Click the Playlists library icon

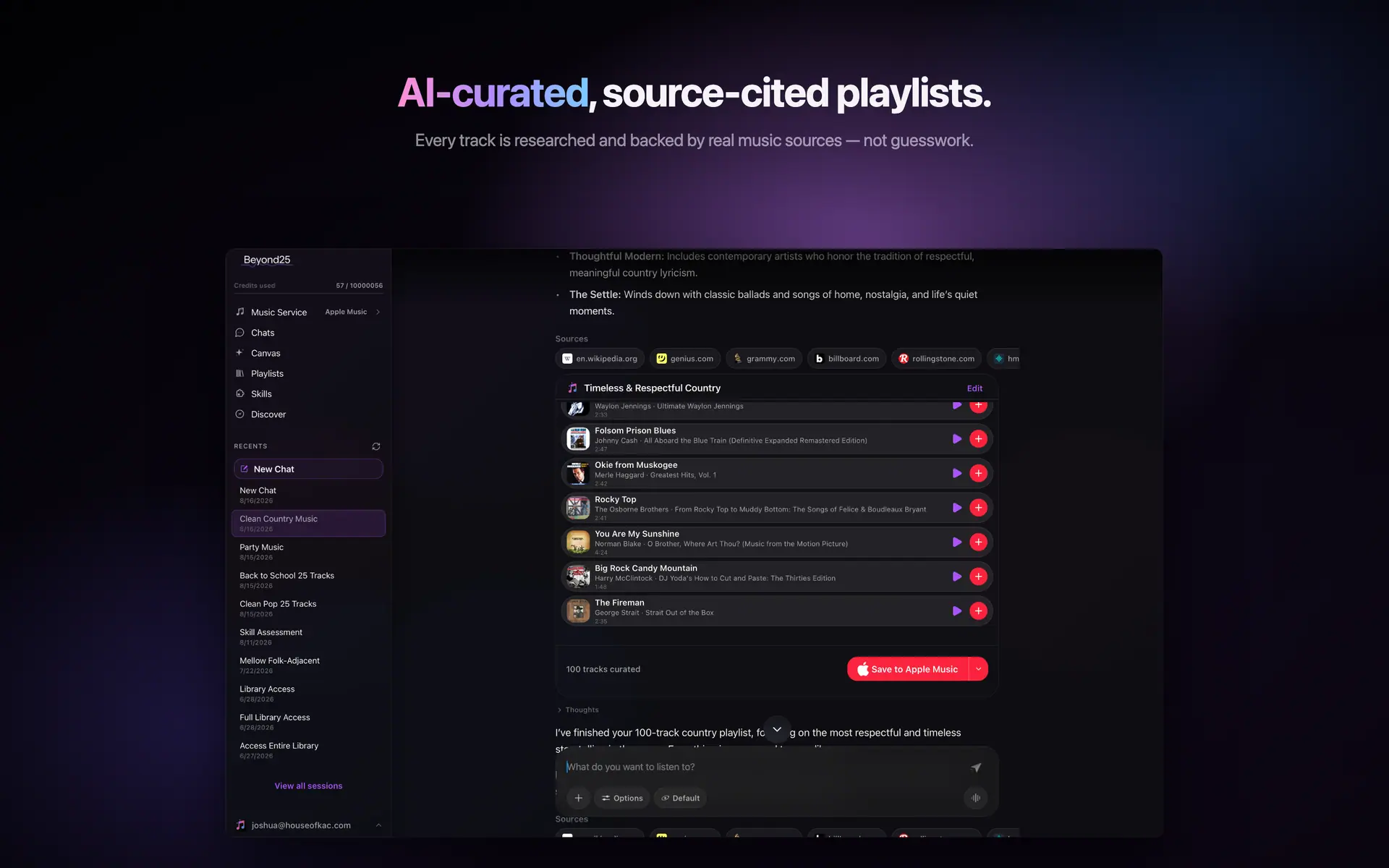pos(239,373)
